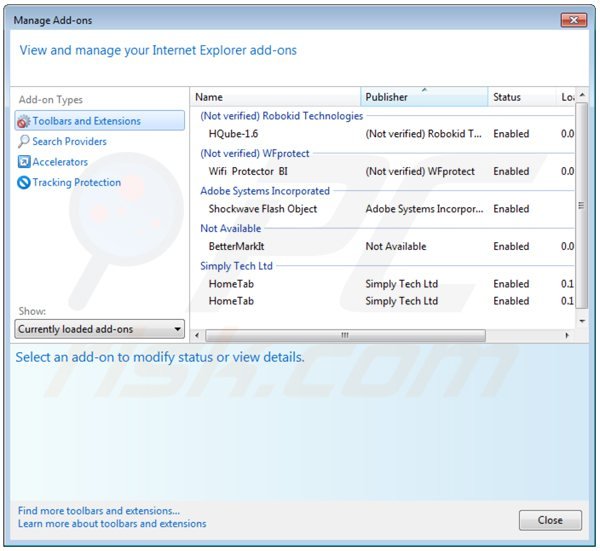600x551 pixels.
Task: Select Search Providers add-on type
Action: 69,142
